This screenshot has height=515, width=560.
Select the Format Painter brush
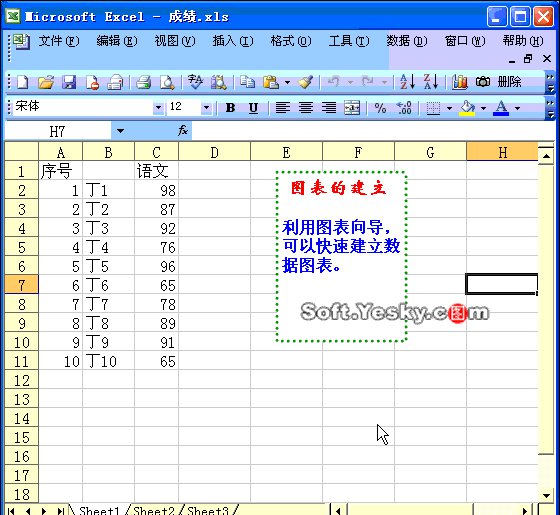[306, 82]
